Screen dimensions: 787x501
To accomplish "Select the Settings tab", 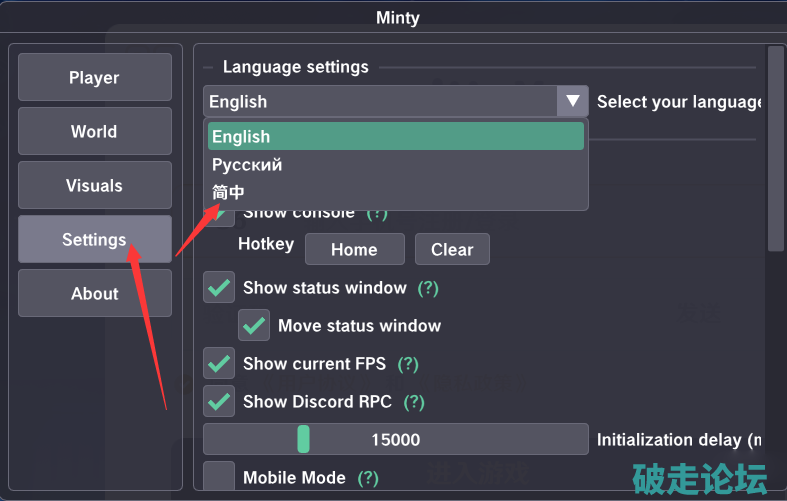I will click(x=94, y=240).
